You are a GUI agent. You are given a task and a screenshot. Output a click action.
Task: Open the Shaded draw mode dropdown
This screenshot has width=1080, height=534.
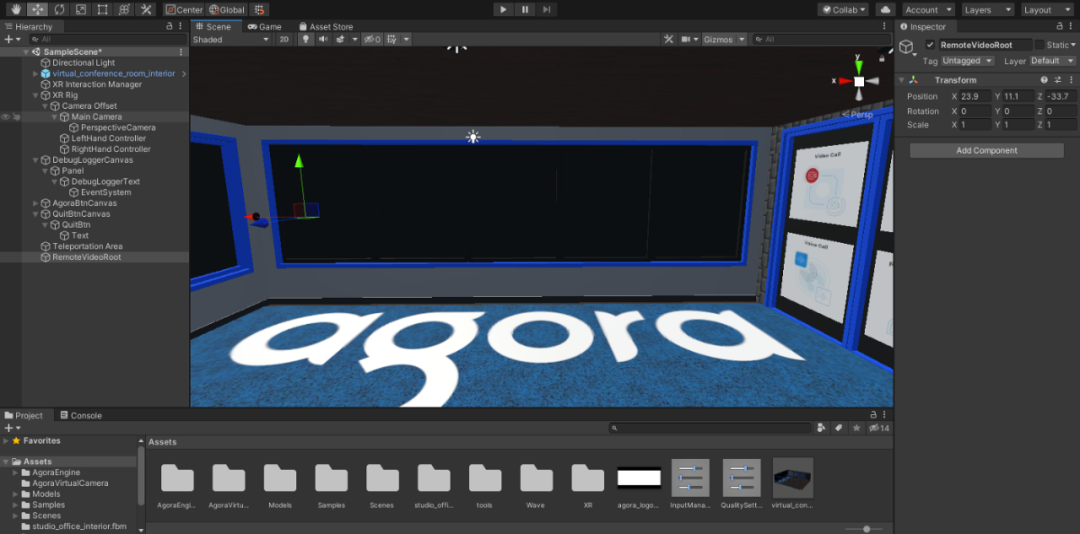231,39
